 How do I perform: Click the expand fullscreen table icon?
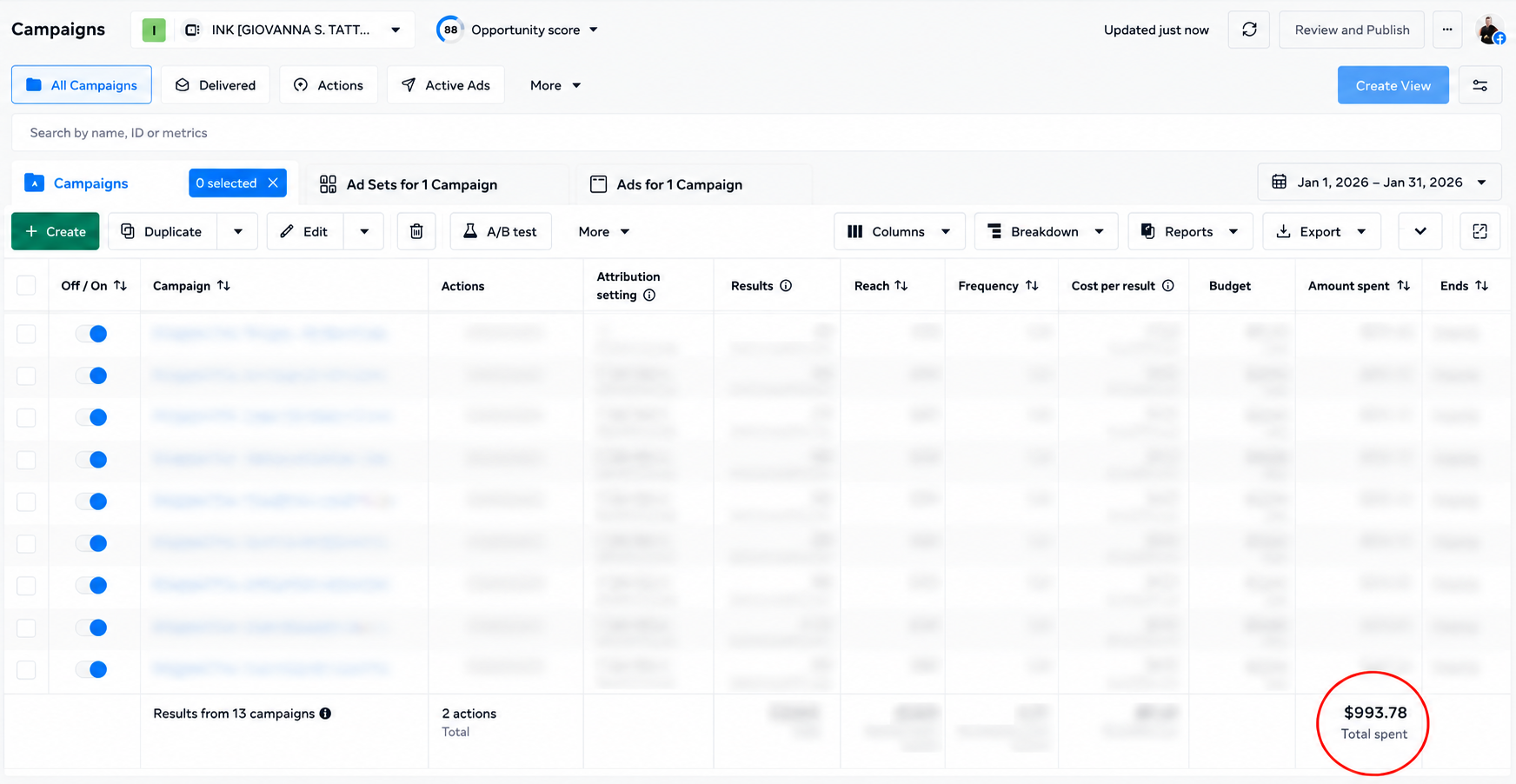1480,231
